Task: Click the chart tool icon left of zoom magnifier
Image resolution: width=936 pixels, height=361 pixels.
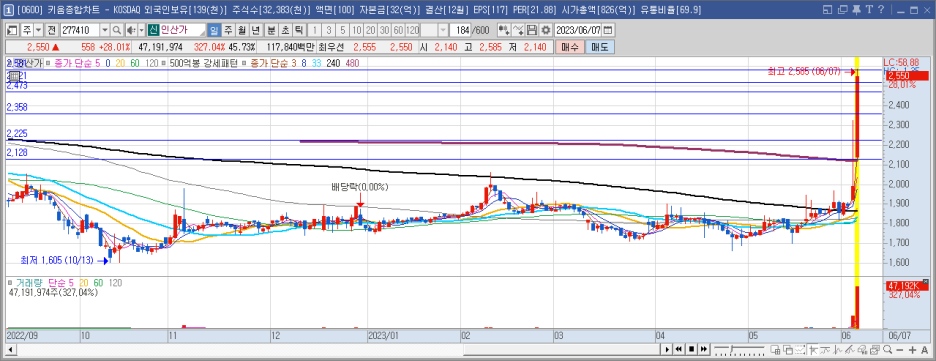Action: (875, 349)
